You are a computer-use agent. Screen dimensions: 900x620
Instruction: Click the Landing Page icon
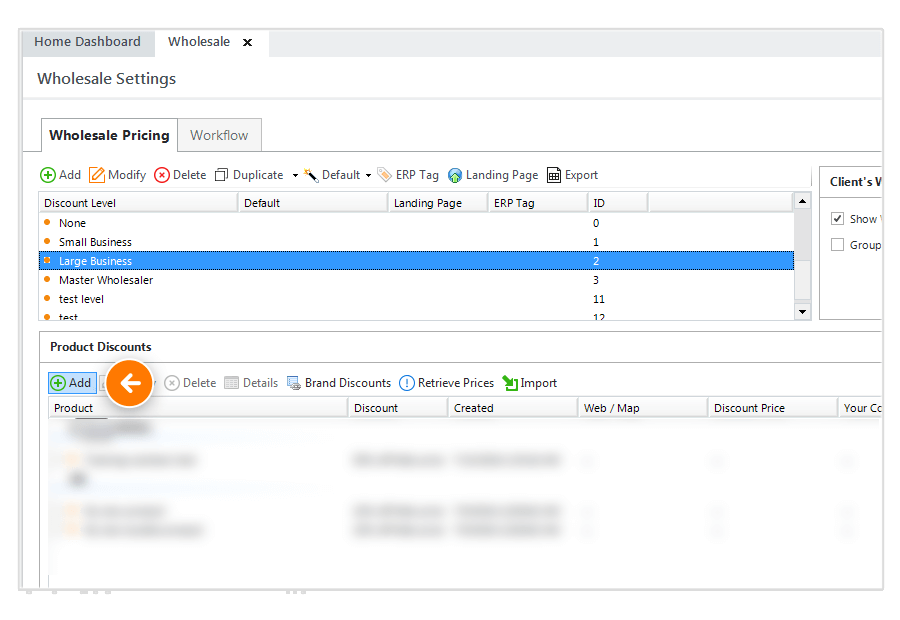pos(455,175)
